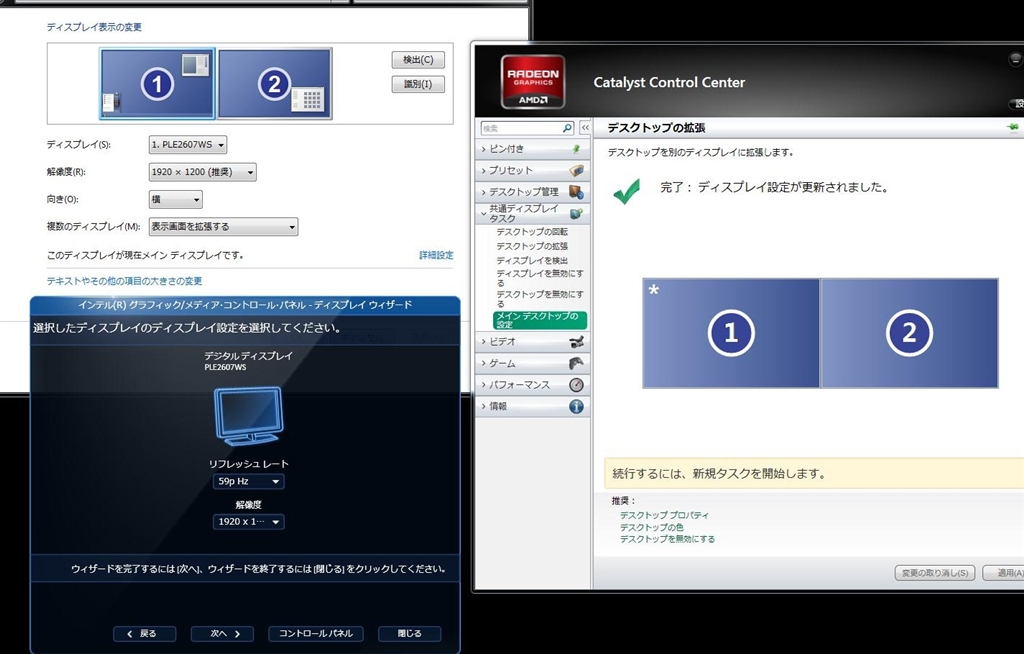The image size is (1024, 654).
Task: Click the camera icon beside ビデオ
Action: tap(576, 342)
